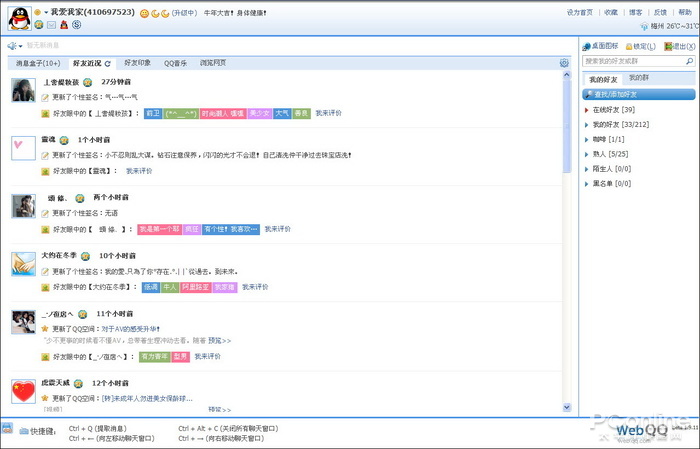This screenshot has width=700, height=449.
Task: Open the status dropdown arrow beside 我爱我家
Action: point(46,12)
